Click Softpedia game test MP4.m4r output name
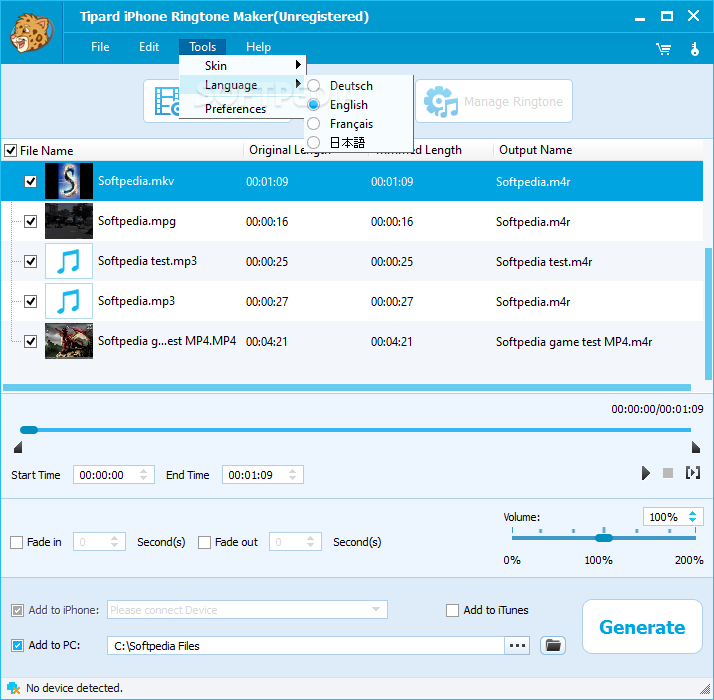Image resolution: width=714 pixels, height=700 pixels. [574, 342]
